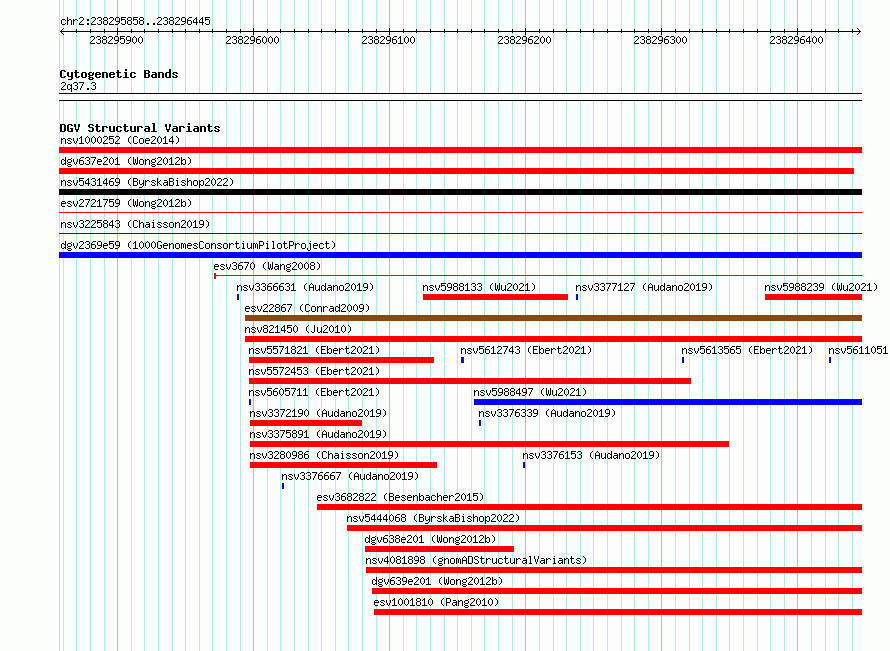
Task: Click red nsv5571821 (Ebert2021) bar
Action: click(341, 360)
